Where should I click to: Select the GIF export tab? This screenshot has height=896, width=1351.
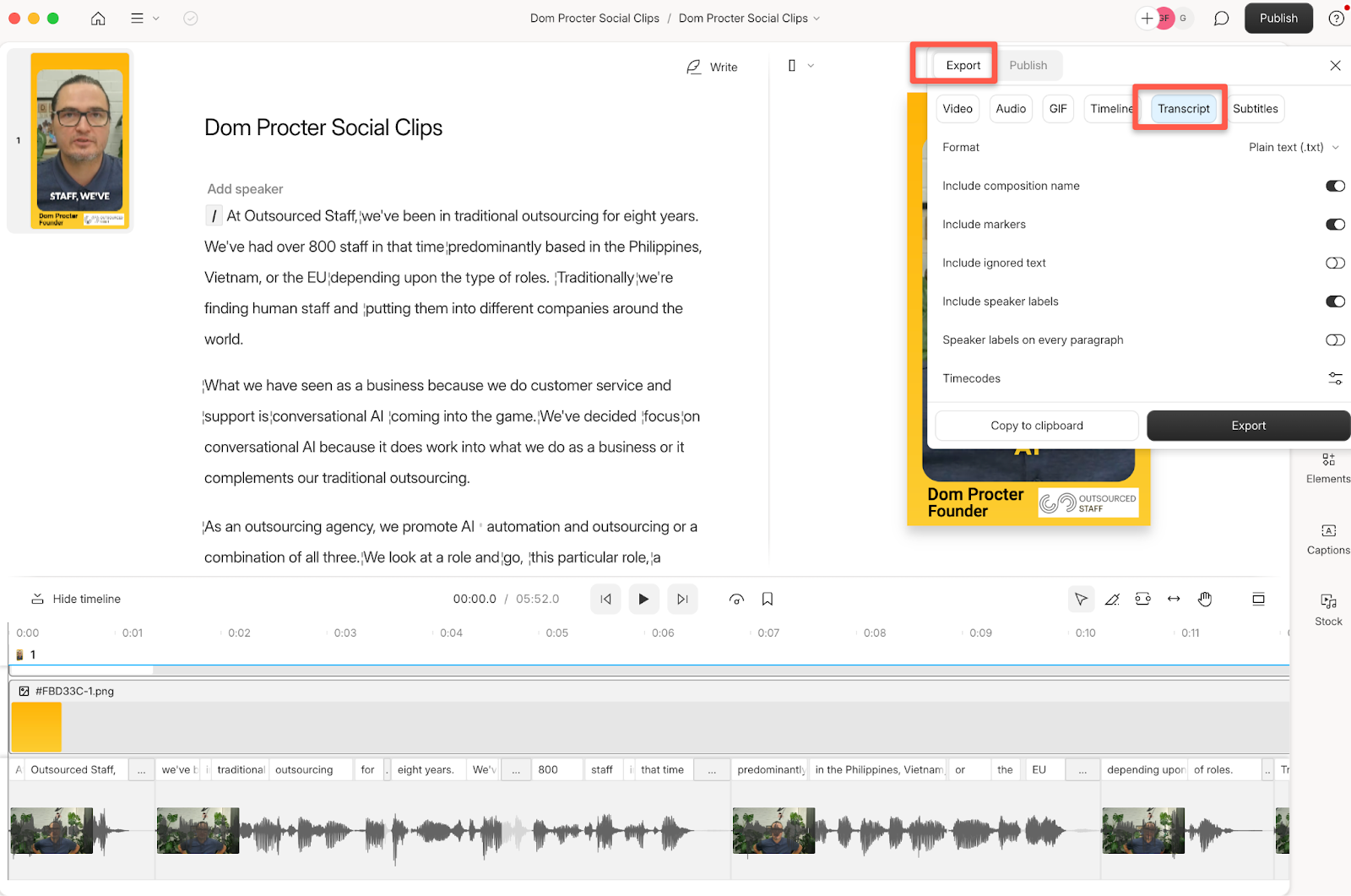pyautogui.click(x=1058, y=108)
